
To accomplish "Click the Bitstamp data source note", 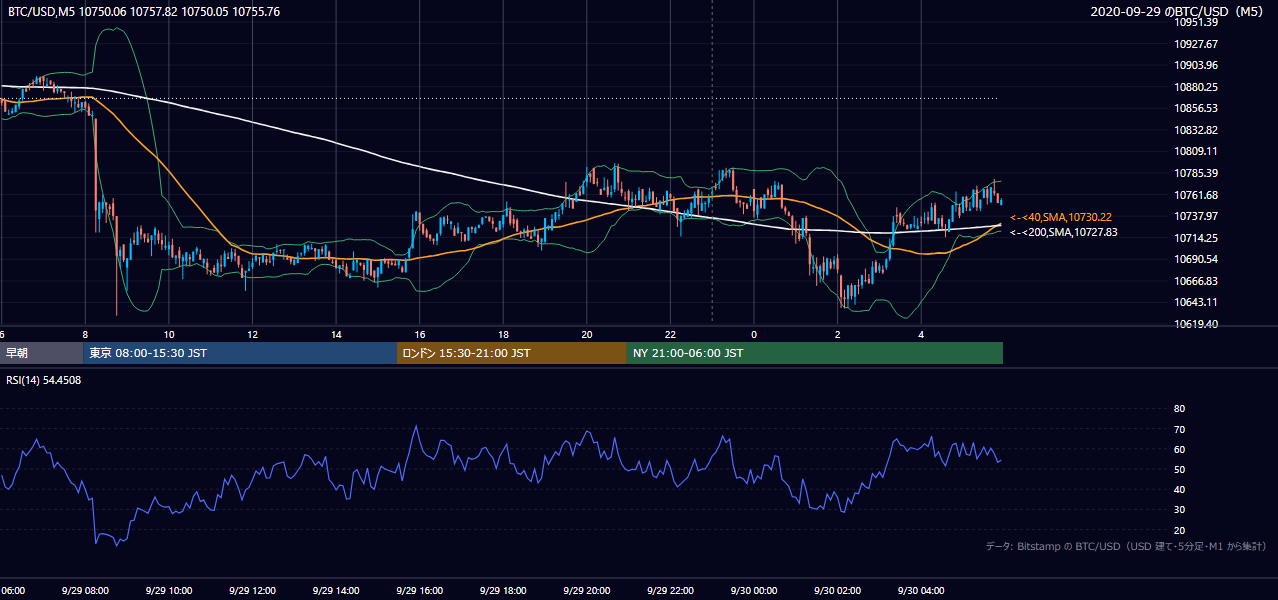I will pyautogui.click(x=1126, y=546).
